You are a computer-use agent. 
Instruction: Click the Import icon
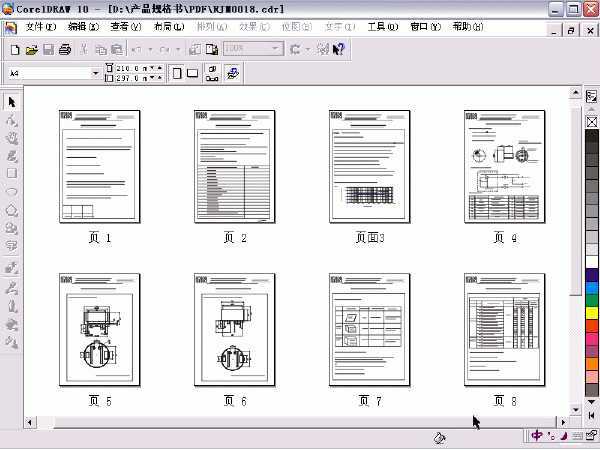195,49
